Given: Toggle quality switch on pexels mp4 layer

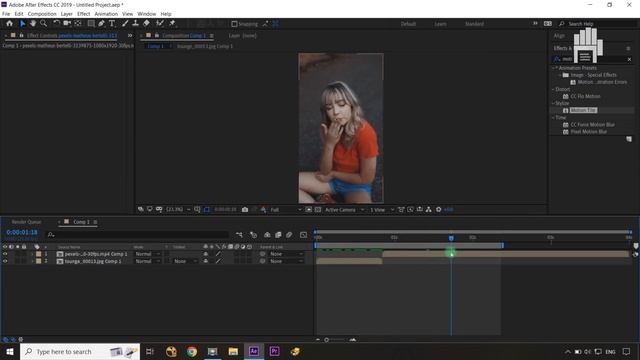Looking at the screenshot, I should click(218, 254).
